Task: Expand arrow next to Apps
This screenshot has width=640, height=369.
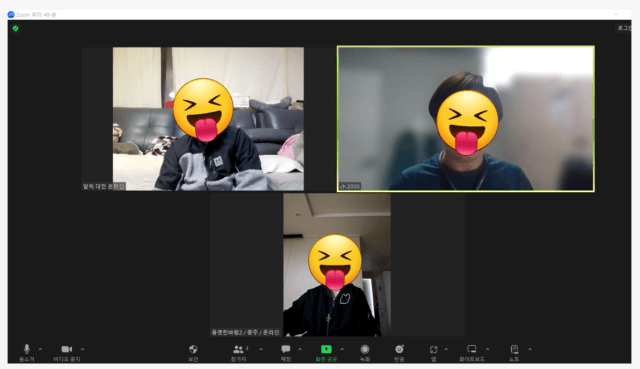Action: 446,349
